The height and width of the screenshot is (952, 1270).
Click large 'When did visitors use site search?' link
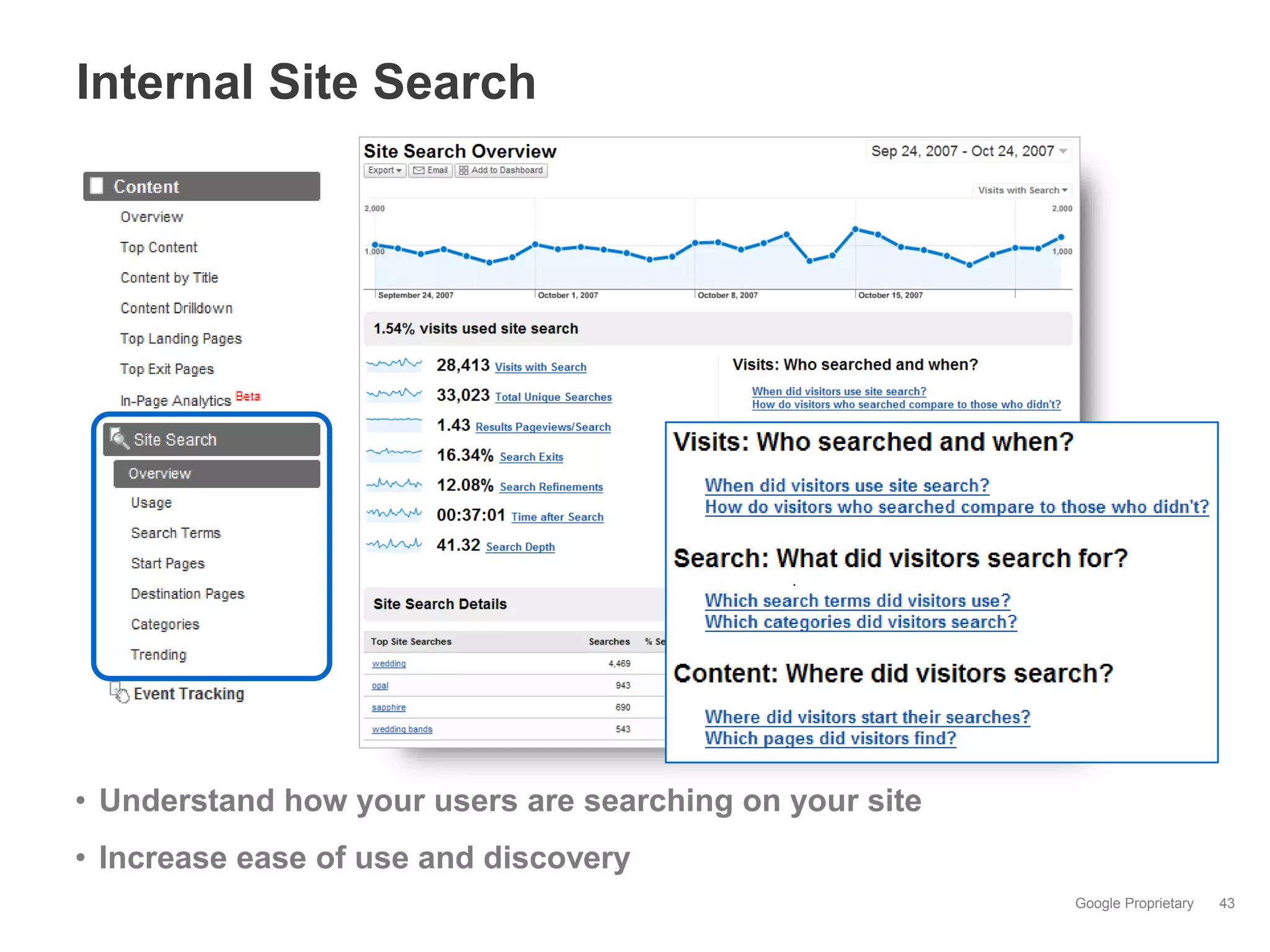click(847, 485)
